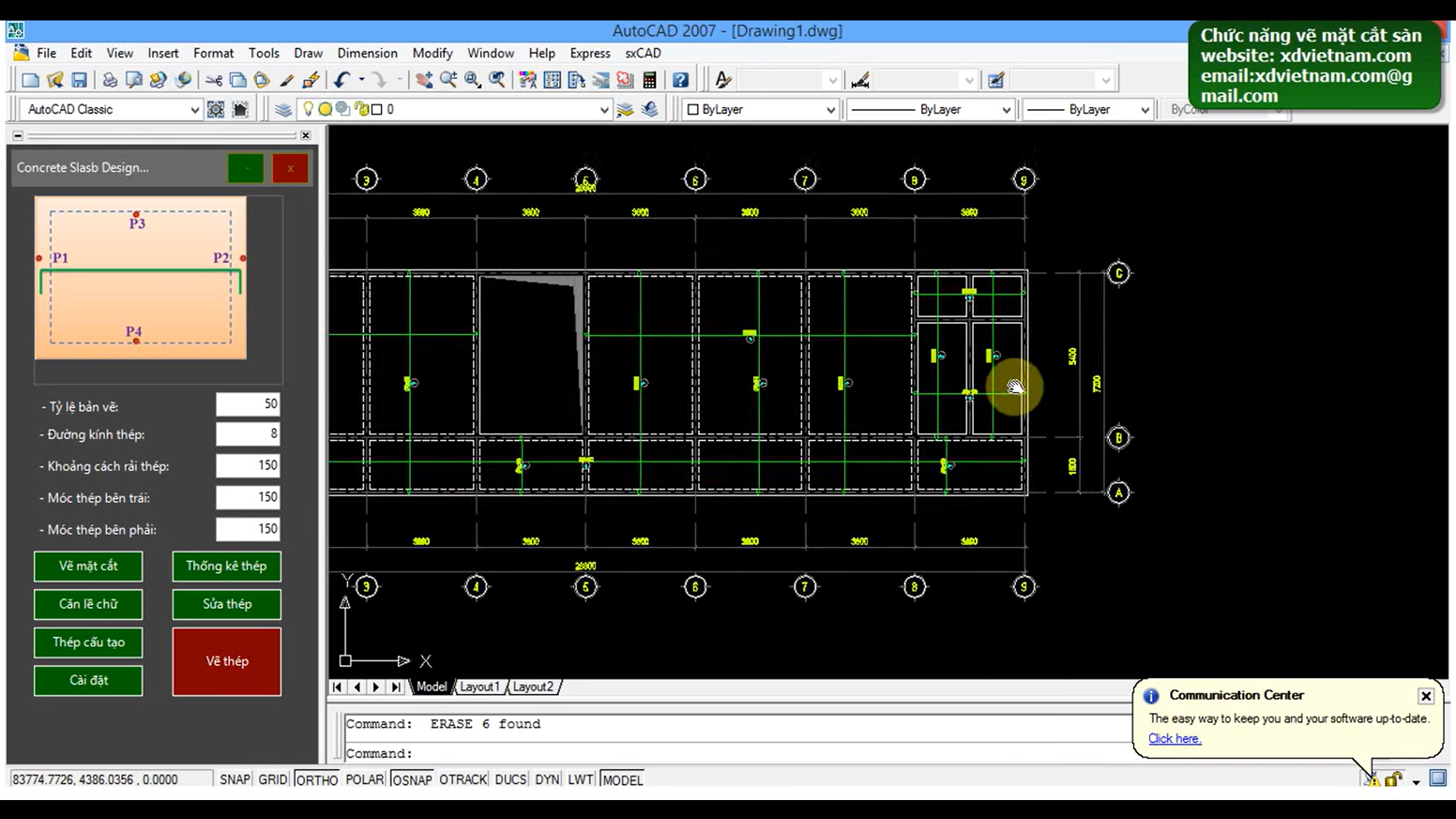Follow the Click here link

pyautogui.click(x=1175, y=739)
